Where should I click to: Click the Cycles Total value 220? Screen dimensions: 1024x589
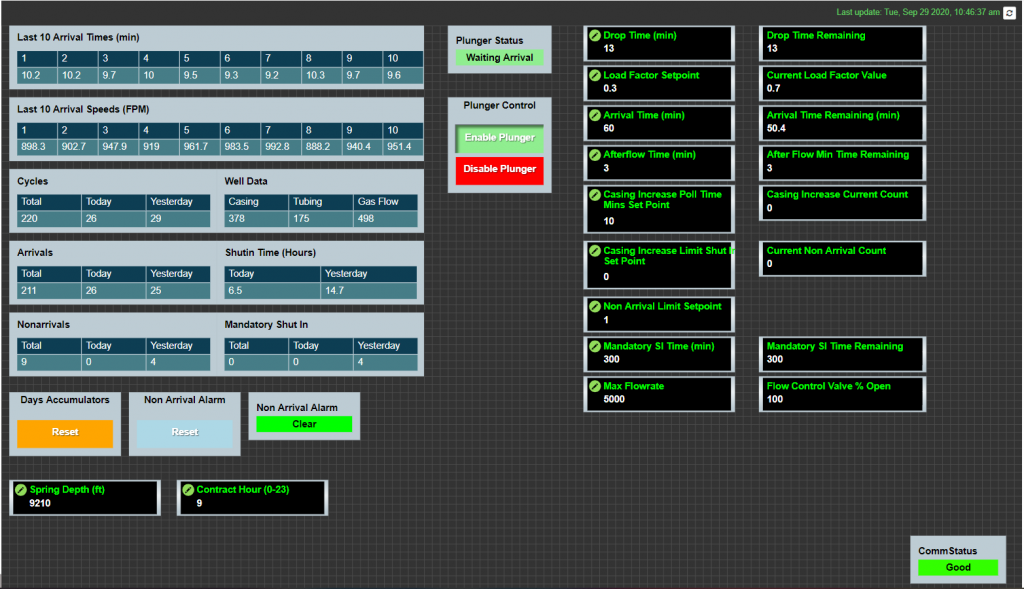tap(49, 219)
